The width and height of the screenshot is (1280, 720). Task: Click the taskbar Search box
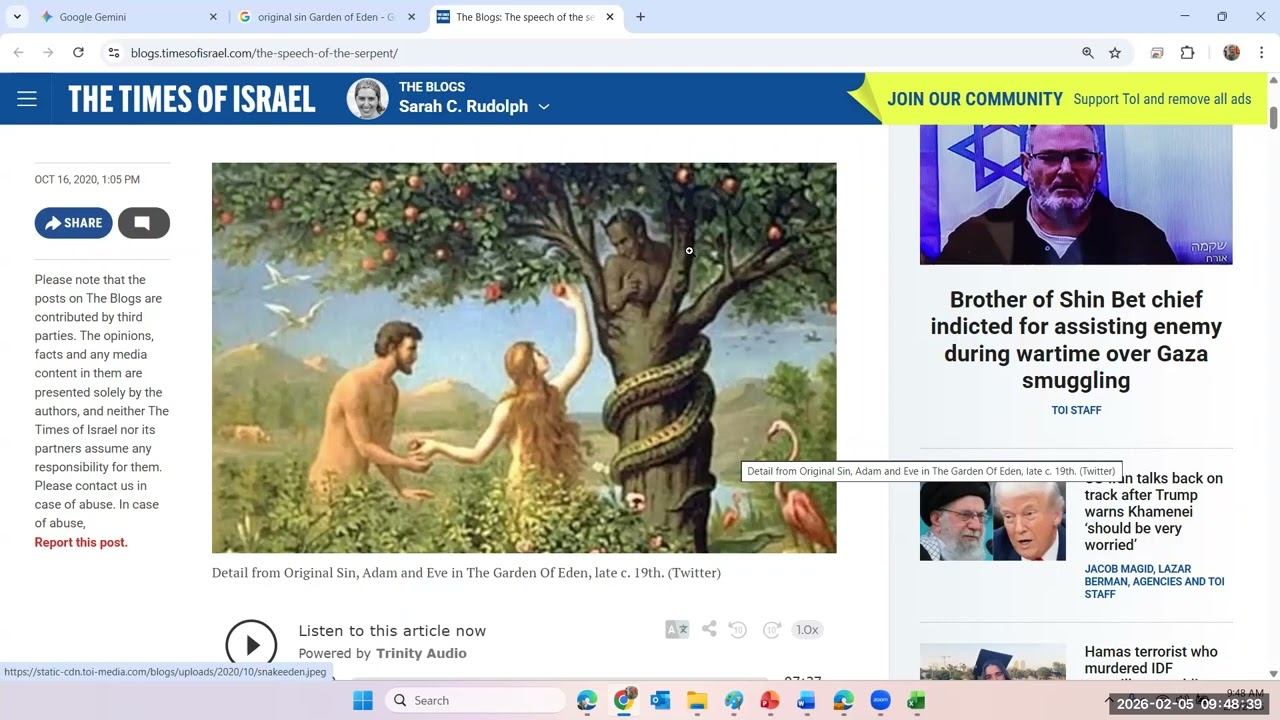(474, 700)
